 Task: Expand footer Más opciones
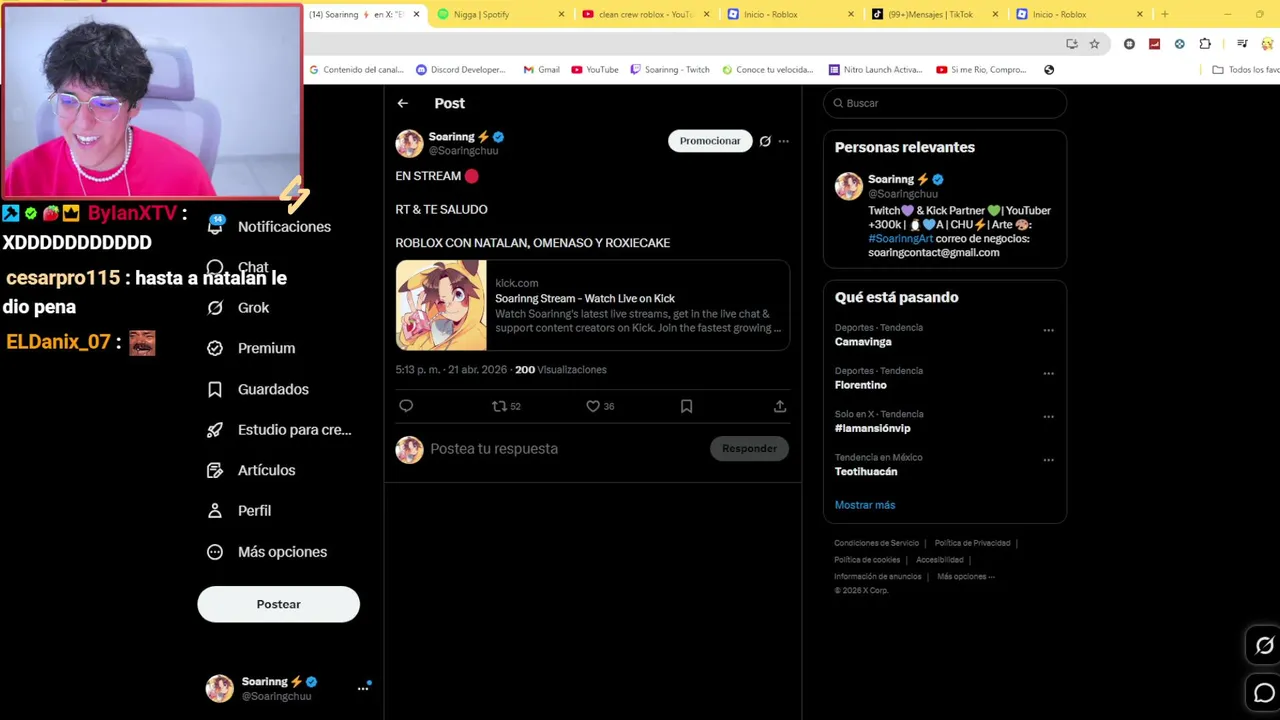tap(966, 577)
